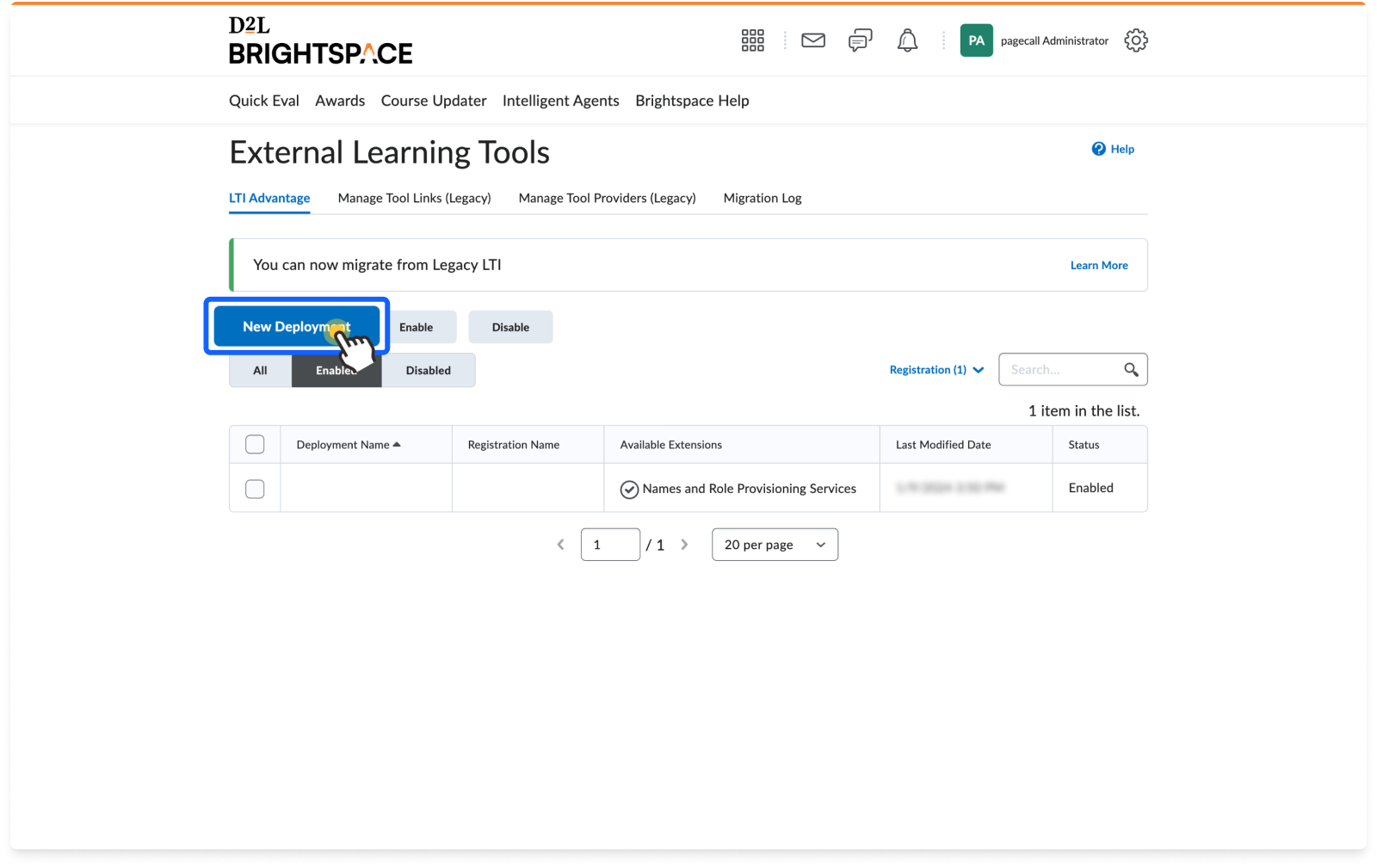1377x868 pixels.
Task: Open Course Updater in navbar
Action: (x=434, y=101)
